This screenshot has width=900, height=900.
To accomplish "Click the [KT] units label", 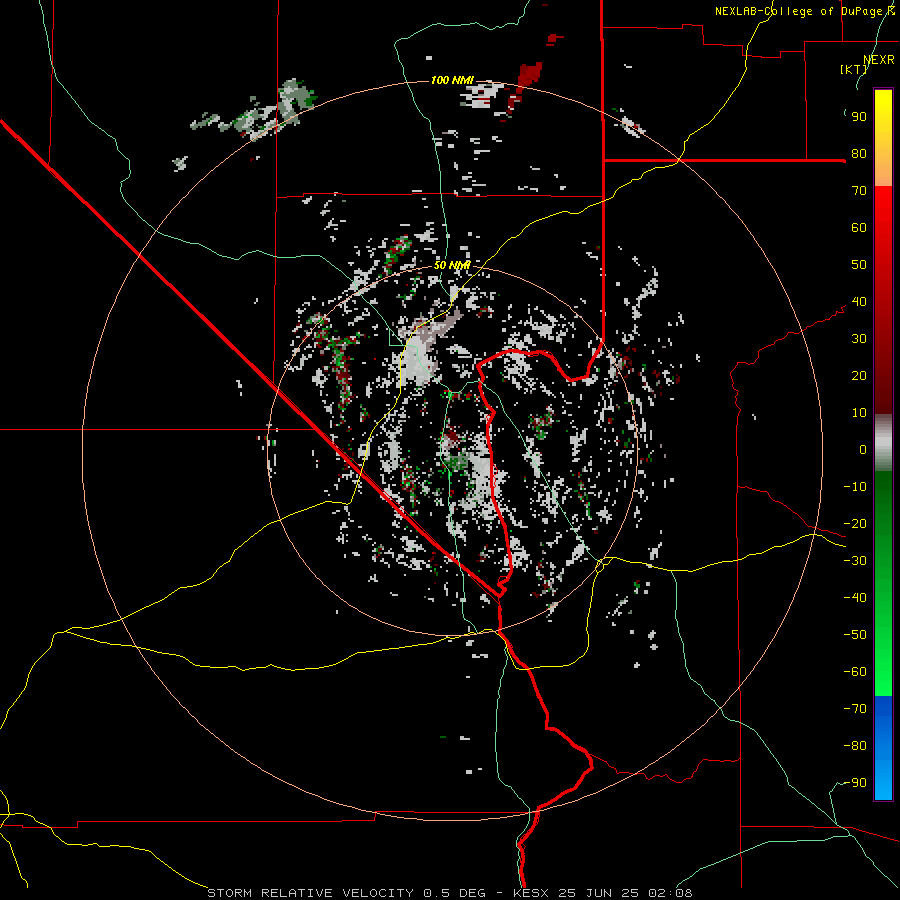I will coord(853,69).
